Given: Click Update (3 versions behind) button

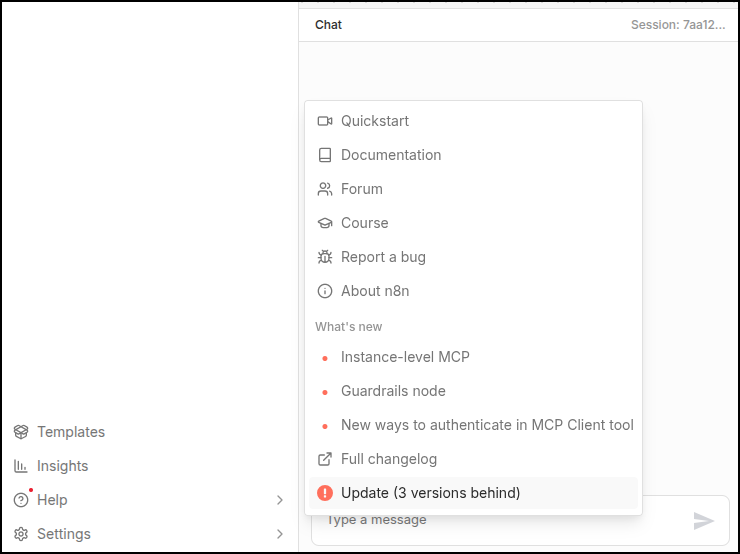Looking at the screenshot, I should click(x=430, y=493).
